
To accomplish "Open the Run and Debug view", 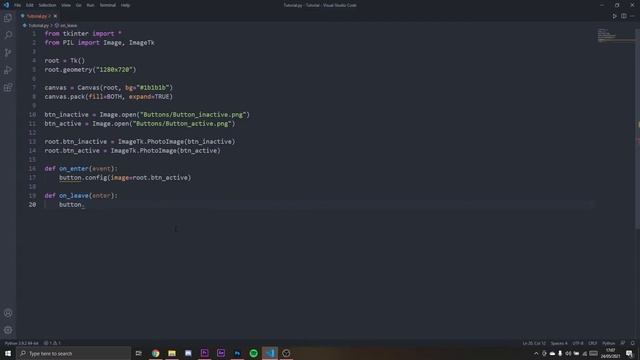I will pos(8,70).
